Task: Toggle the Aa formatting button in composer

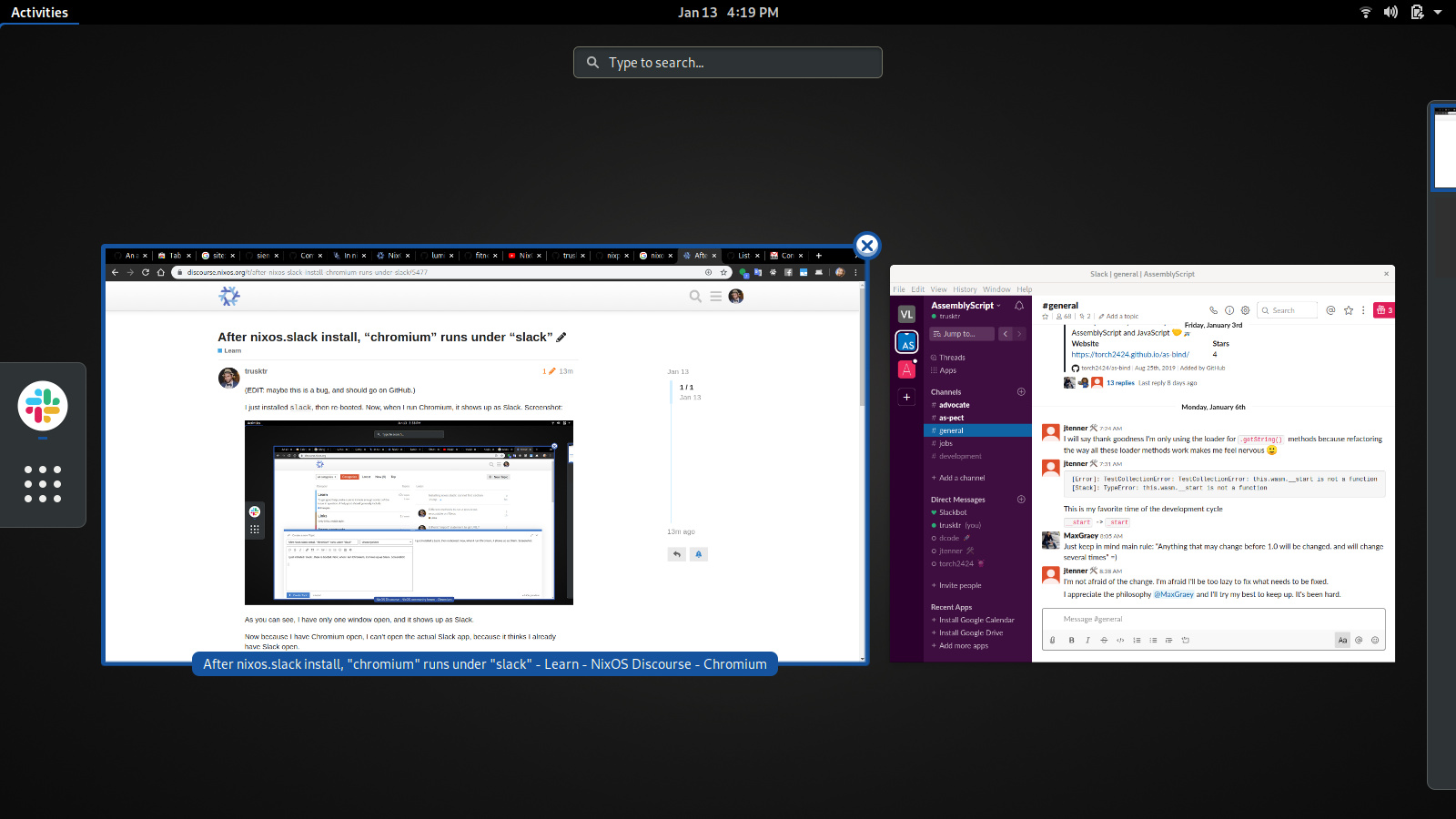Action: 1342,640
